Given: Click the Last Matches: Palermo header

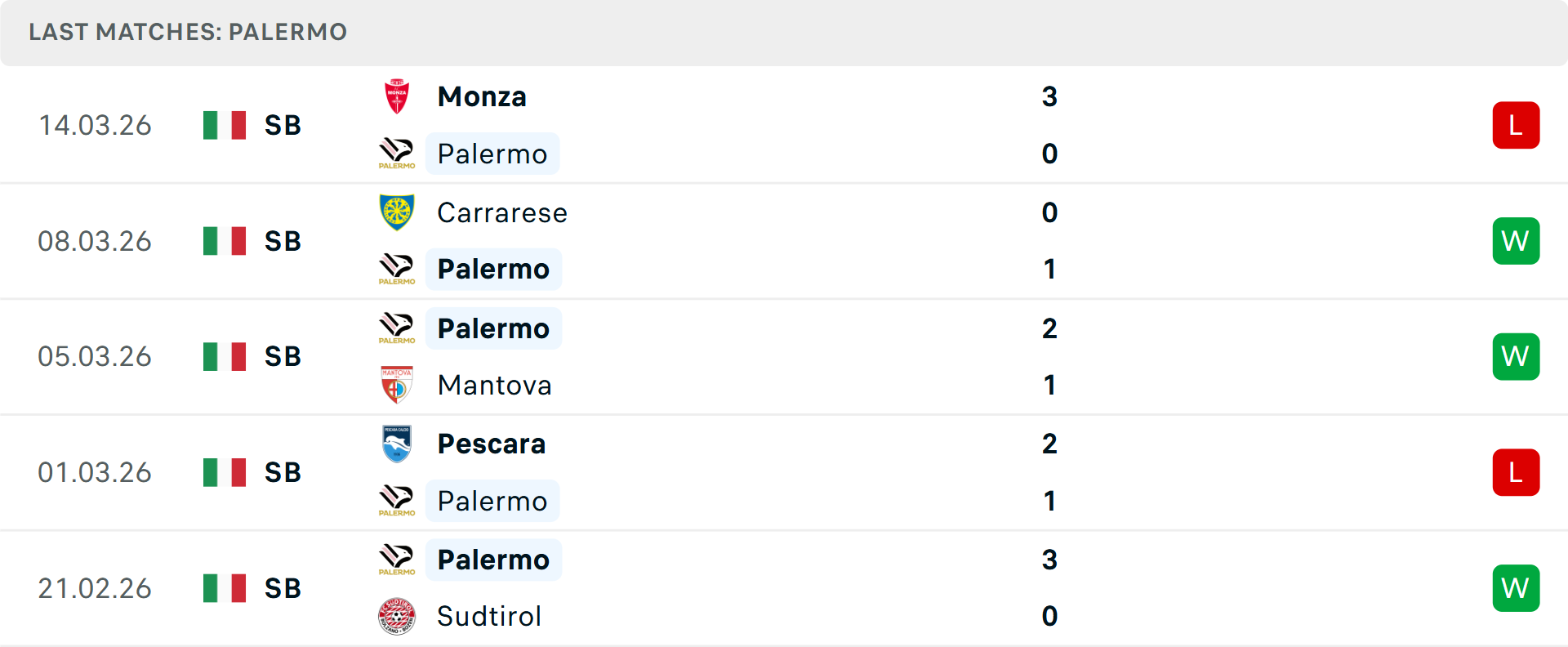Looking at the screenshot, I should click(188, 32).
